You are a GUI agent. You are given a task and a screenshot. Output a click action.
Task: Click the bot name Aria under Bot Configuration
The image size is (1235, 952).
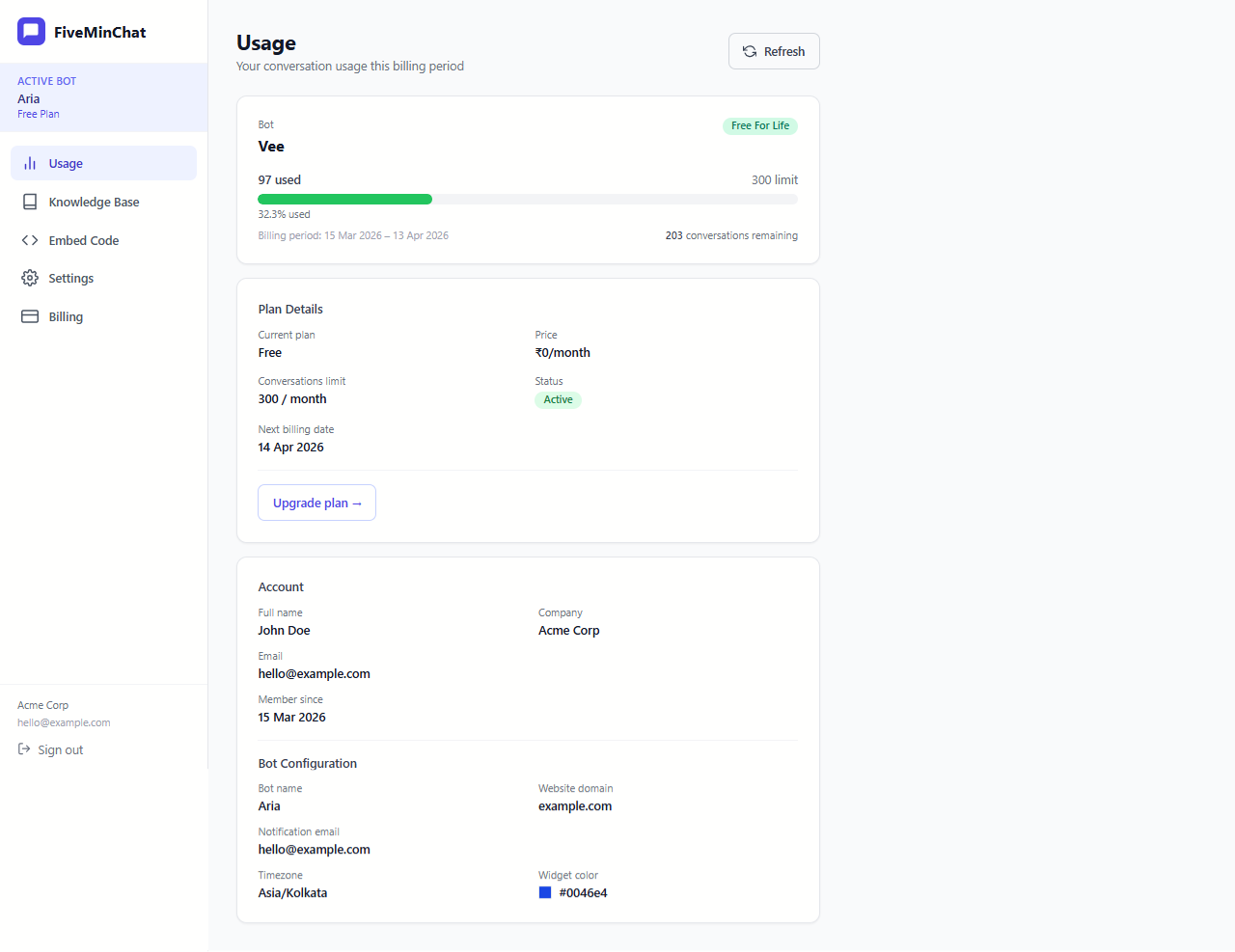click(x=269, y=805)
